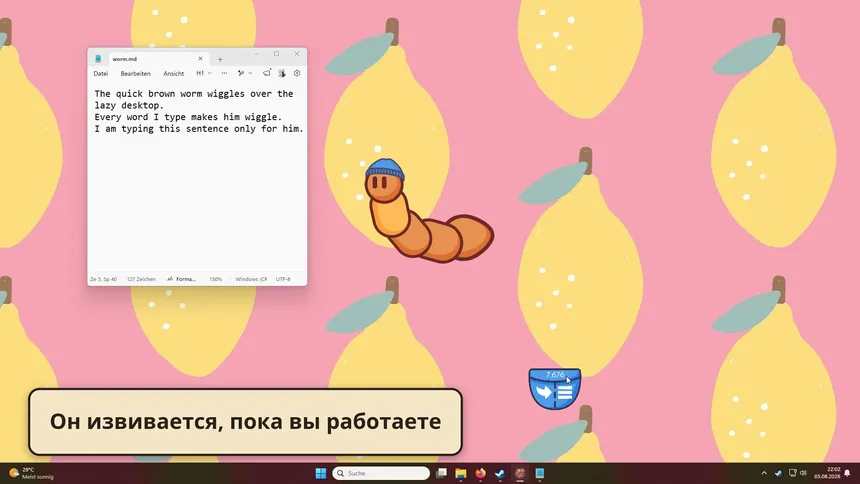
Task: Click the Notepad app icon in title bar
Action: tap(98, 59)
